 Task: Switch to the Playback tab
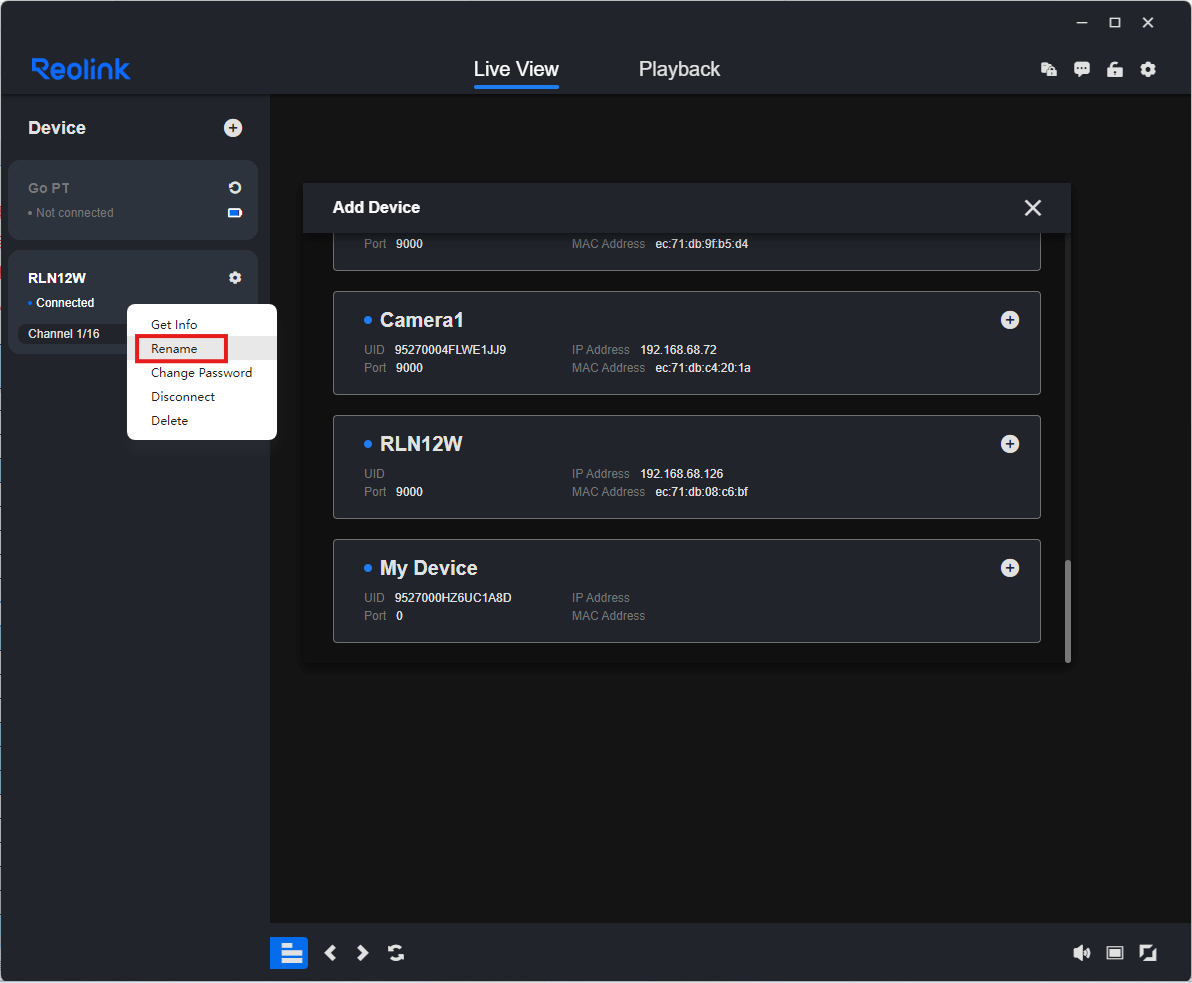click(x=679, y=69)
